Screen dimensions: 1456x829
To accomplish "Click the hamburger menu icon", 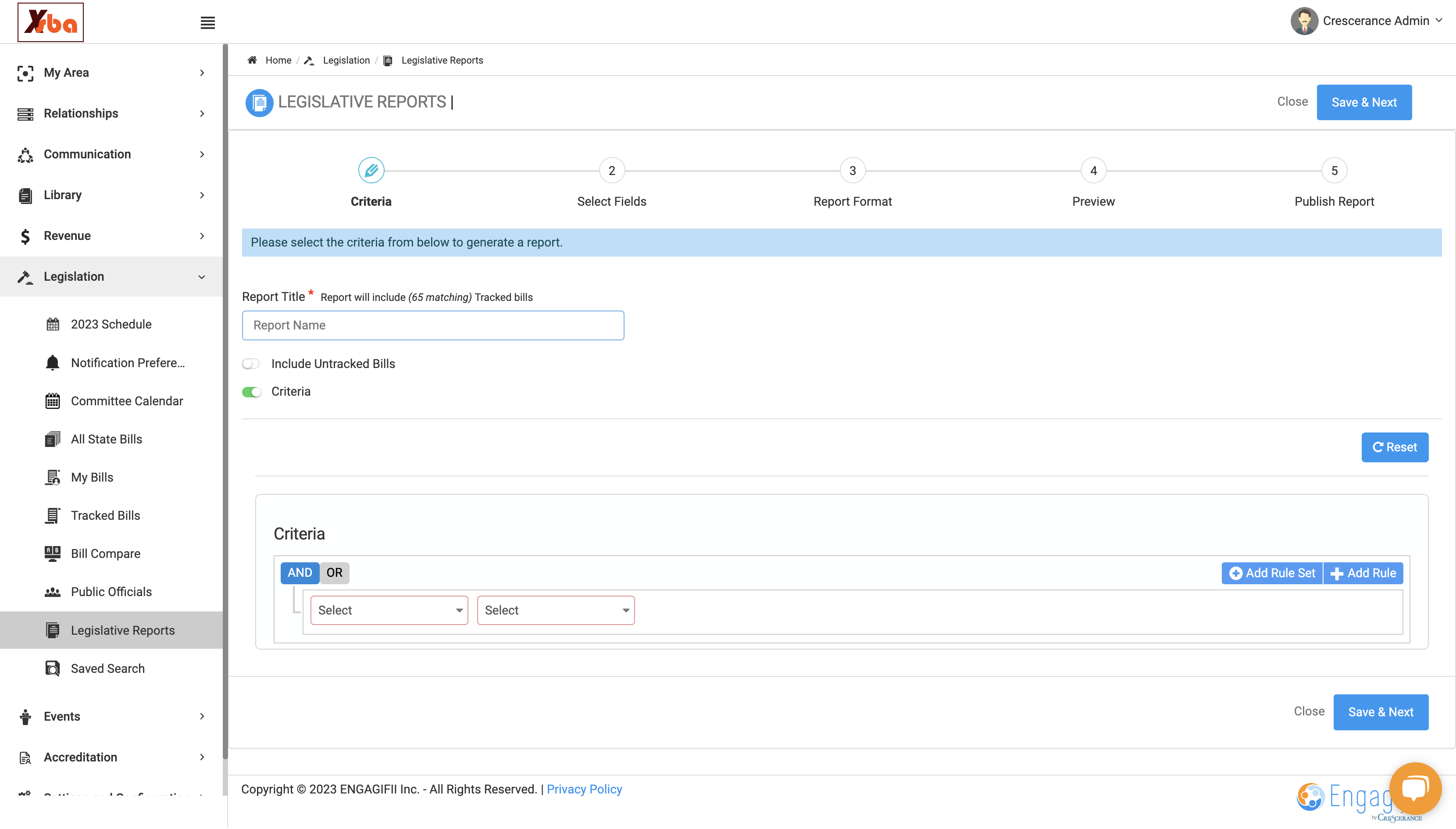I will 208,23.
